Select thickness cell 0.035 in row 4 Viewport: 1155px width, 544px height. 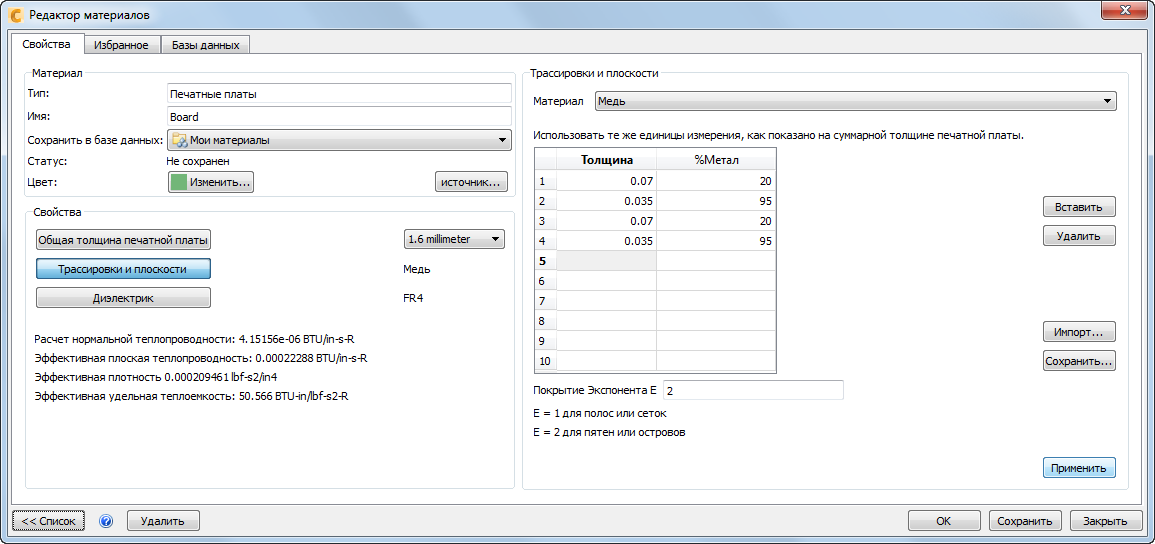click(x=607, y=241)
